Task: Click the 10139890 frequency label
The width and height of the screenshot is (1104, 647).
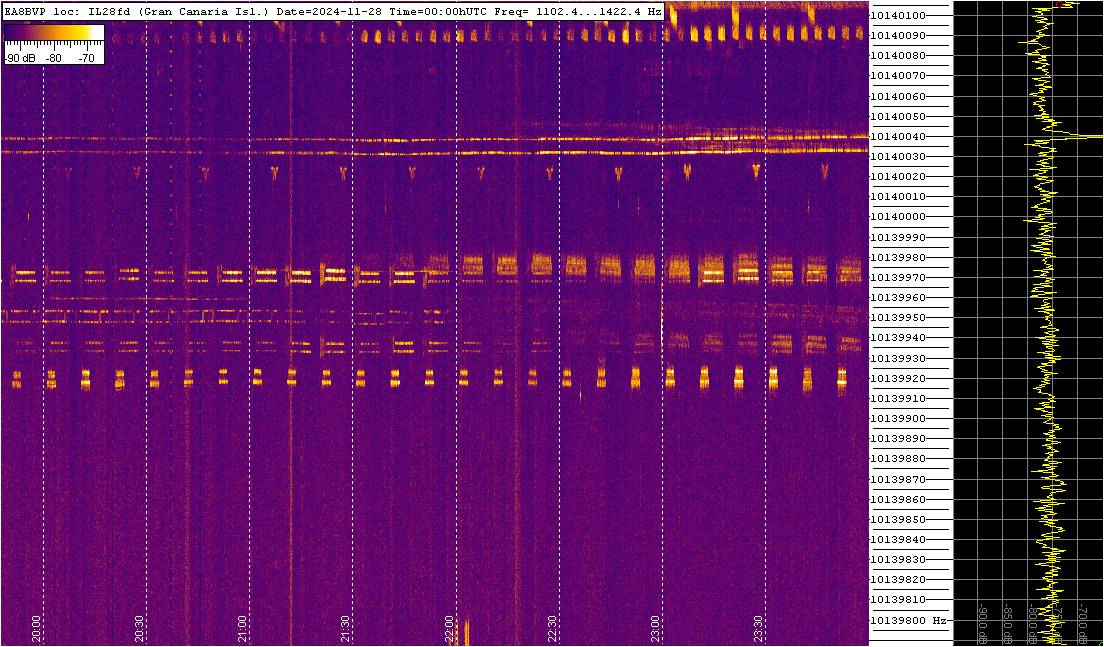Action: (898, 439)
